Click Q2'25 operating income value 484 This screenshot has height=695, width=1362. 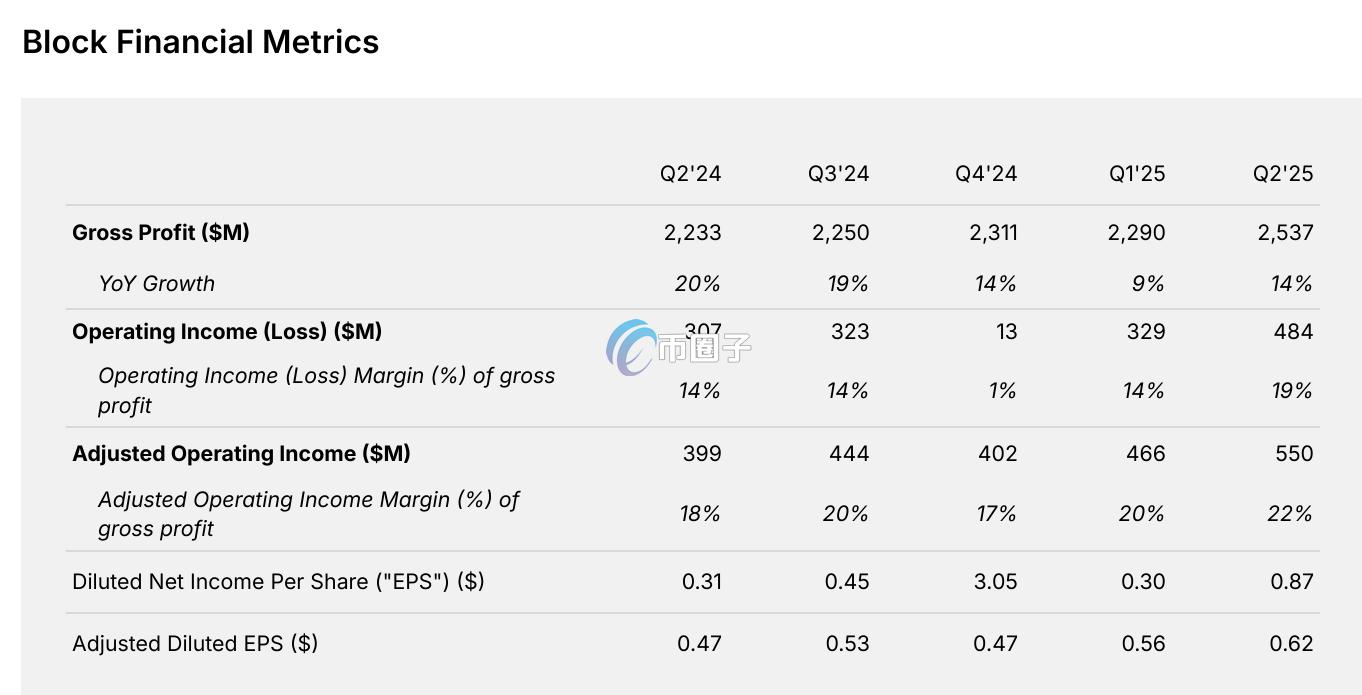pyautogui.click(x=1293, y=331)
